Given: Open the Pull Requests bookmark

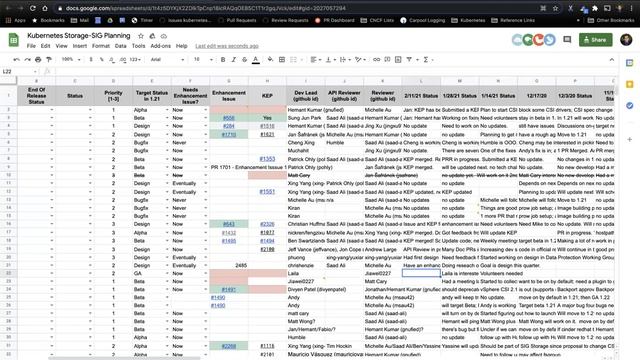Looking at the screenshot, I should point(237,20).
